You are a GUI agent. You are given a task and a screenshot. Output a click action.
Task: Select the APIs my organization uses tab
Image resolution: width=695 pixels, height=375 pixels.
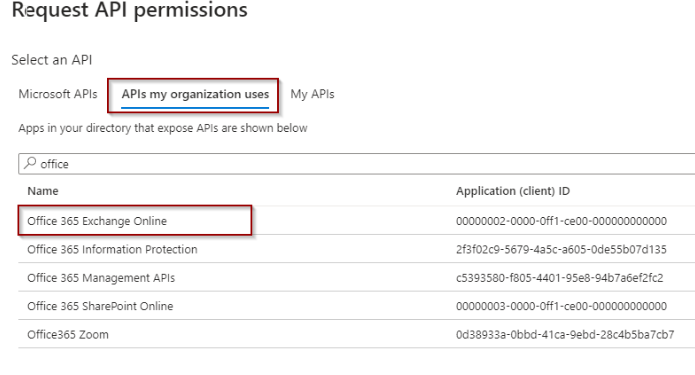(x=195, y=94)
